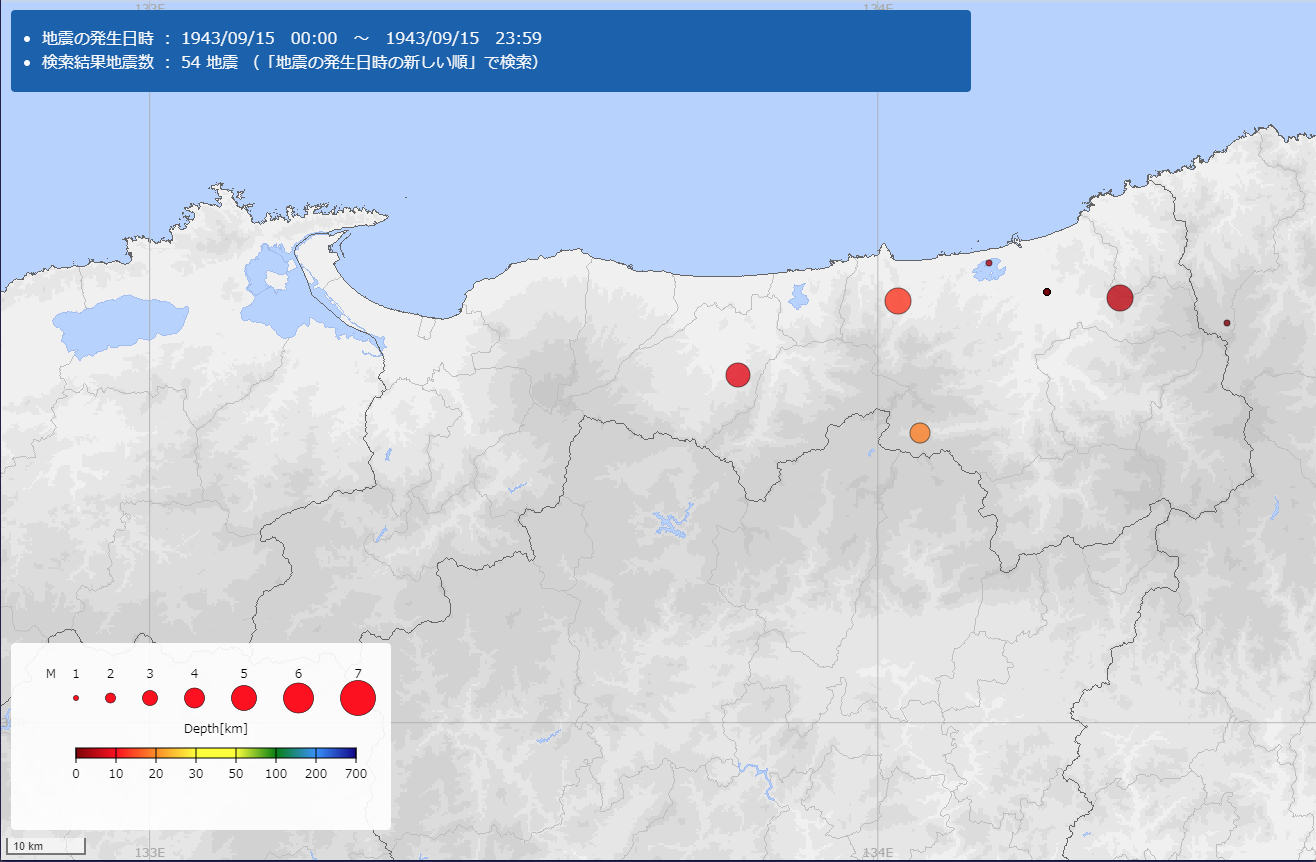The width and height of the screenshot is (1316, 862).
Task: Click the earthquake date range line '1943/09/15 00:00'
Action: [x=292, y=38]
